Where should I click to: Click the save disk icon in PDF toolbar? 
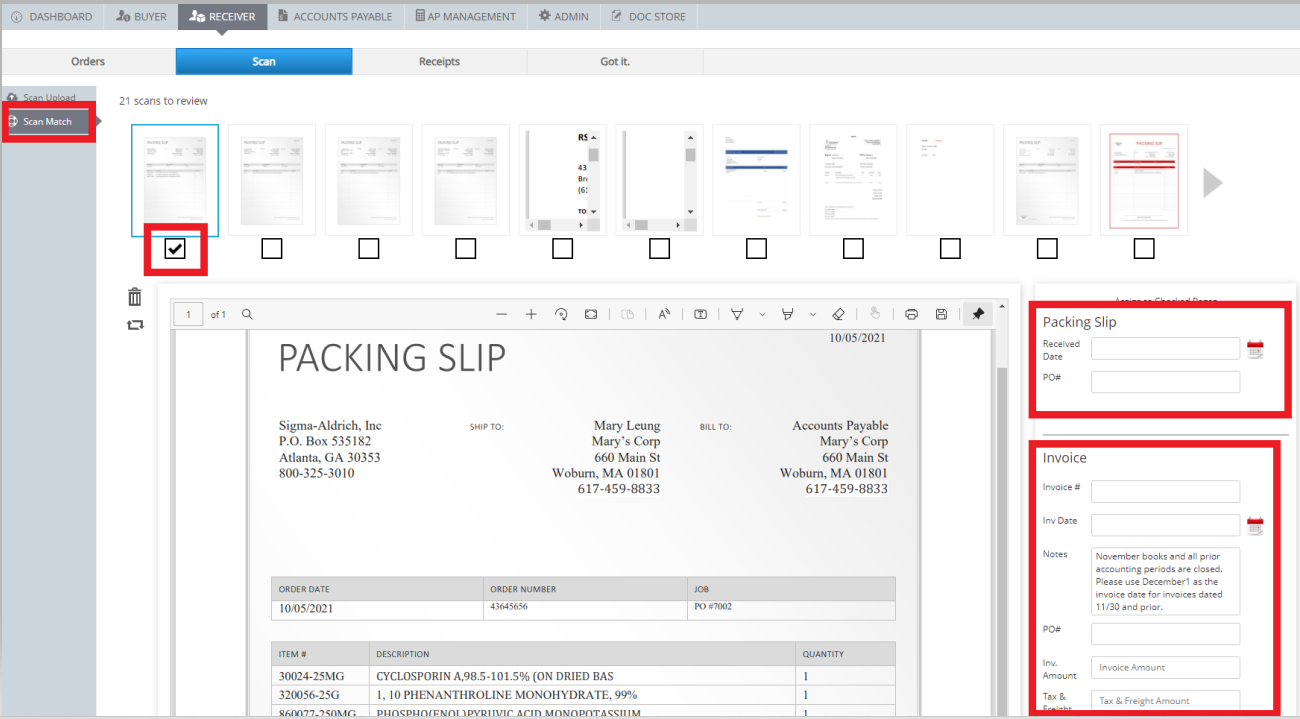(x=941, y=314)
